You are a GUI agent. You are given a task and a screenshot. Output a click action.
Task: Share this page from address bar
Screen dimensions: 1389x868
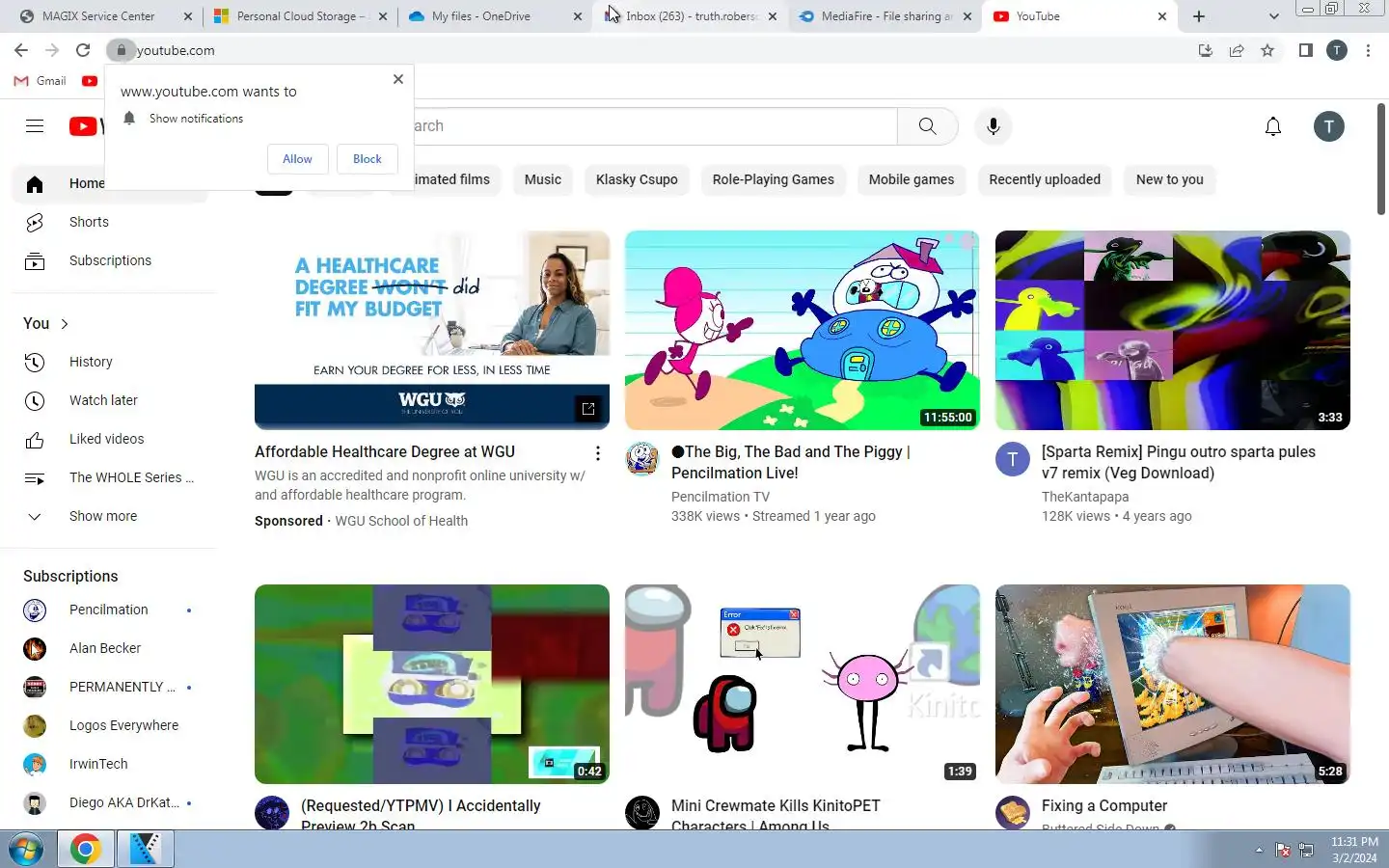pos(1237,50)
